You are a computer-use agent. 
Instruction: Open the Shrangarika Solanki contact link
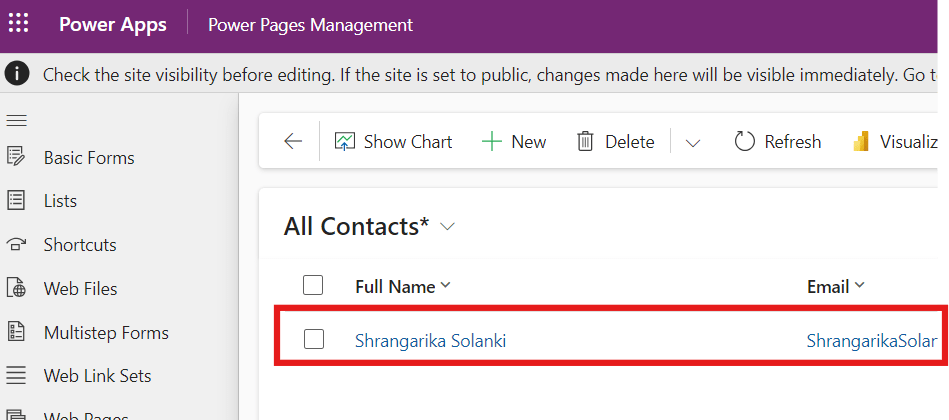click(x=430, y=341)
